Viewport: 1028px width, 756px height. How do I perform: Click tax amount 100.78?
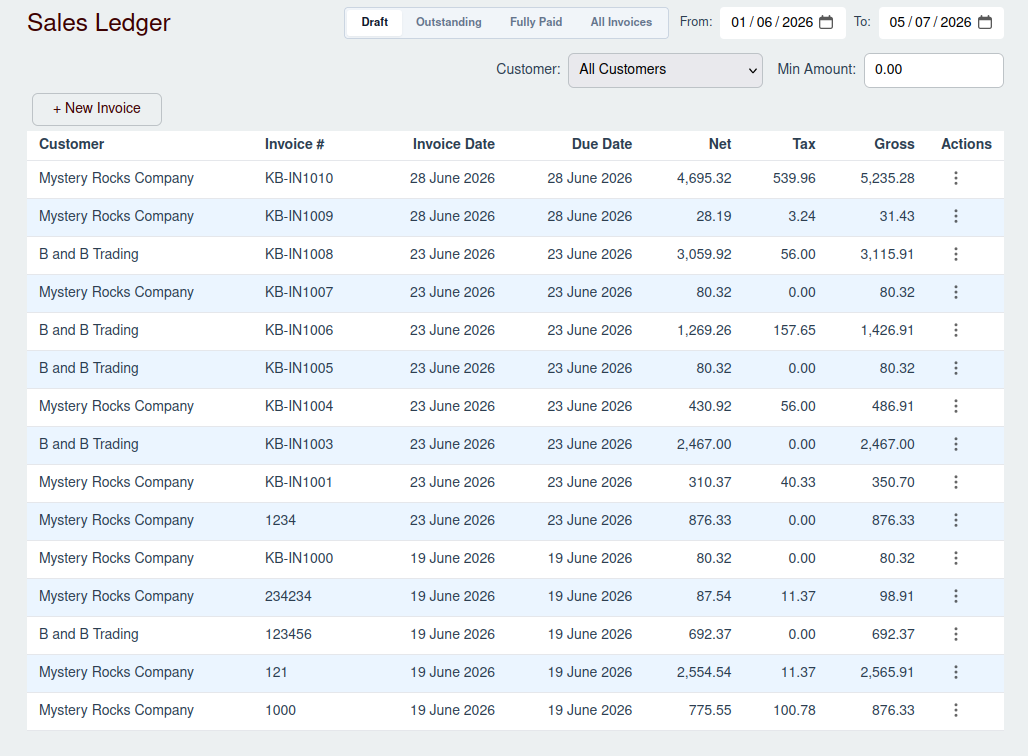pyautogui.click(x=794, y=711)
